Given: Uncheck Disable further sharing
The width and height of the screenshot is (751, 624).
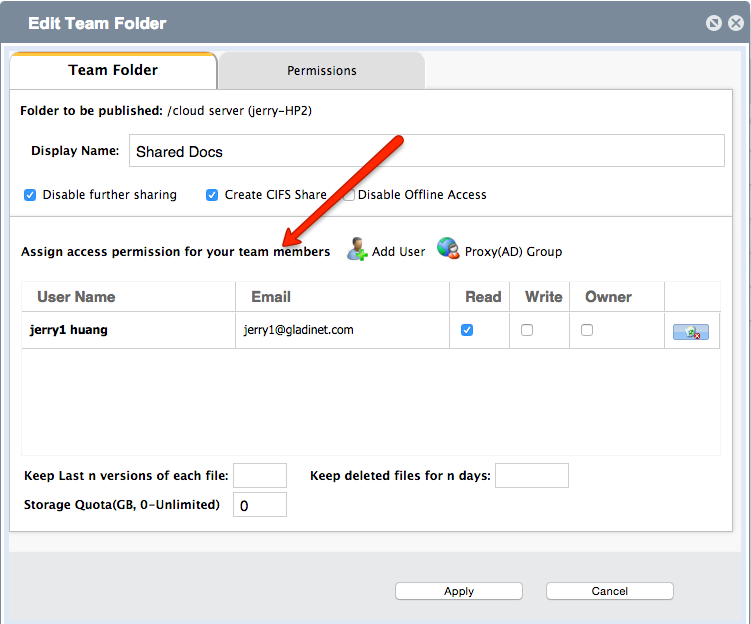Looking at the screenshot, I should pos(30,195).
